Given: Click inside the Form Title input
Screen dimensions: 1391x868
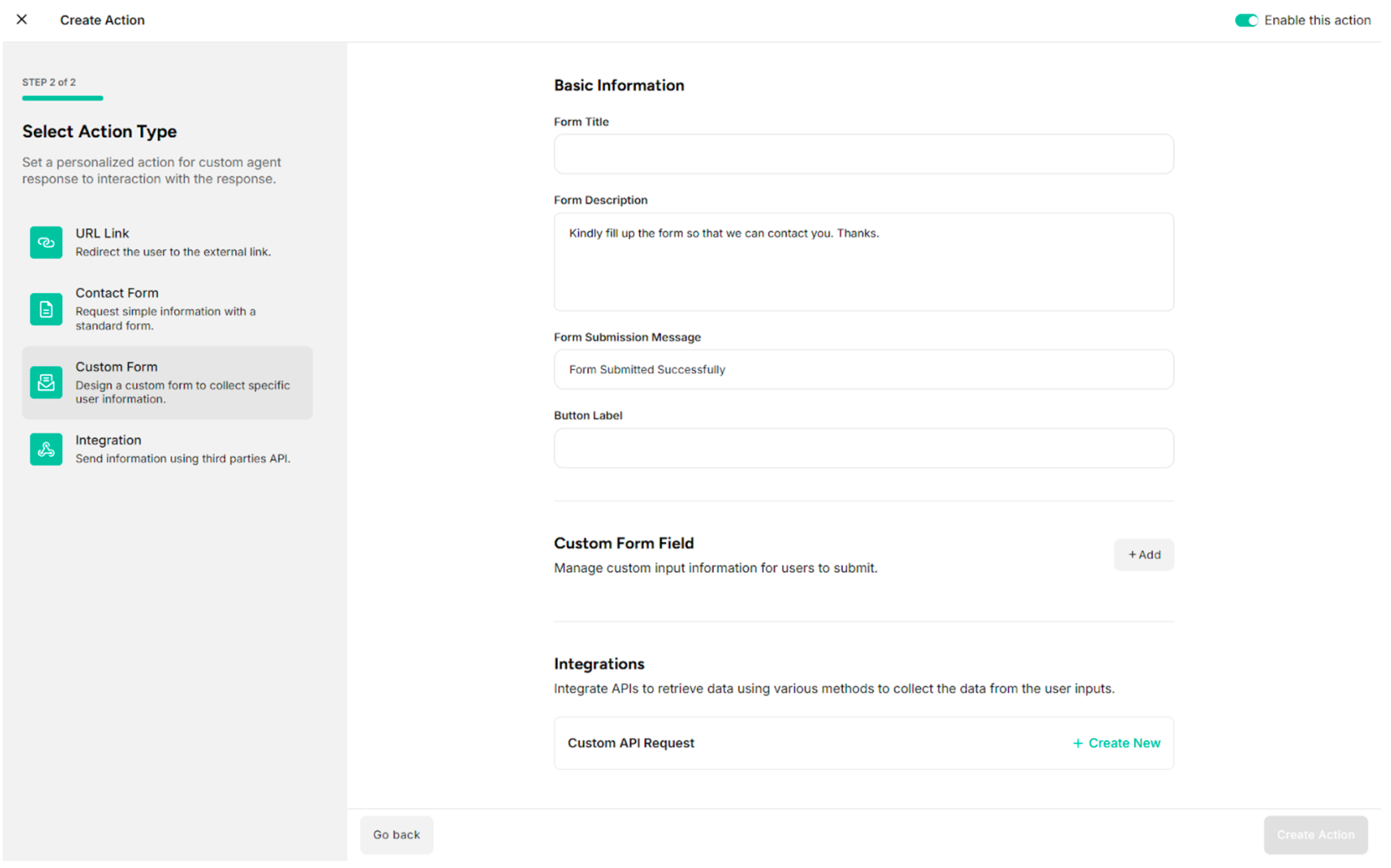Looking at the screenshot, I should pos(863,153).
